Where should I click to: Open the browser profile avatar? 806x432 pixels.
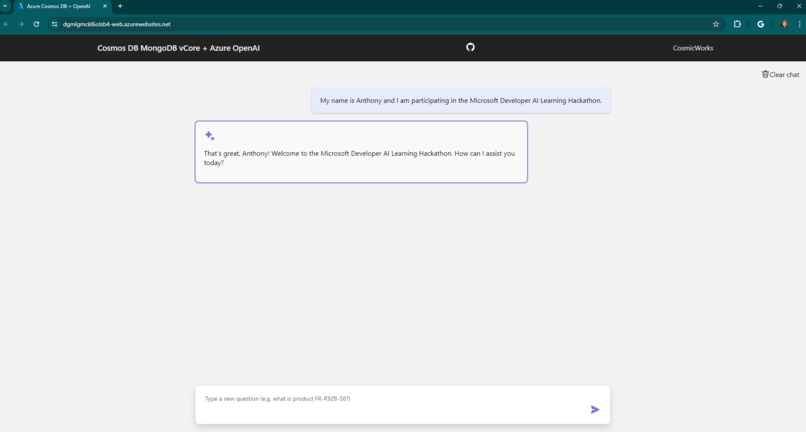(784, 24)
